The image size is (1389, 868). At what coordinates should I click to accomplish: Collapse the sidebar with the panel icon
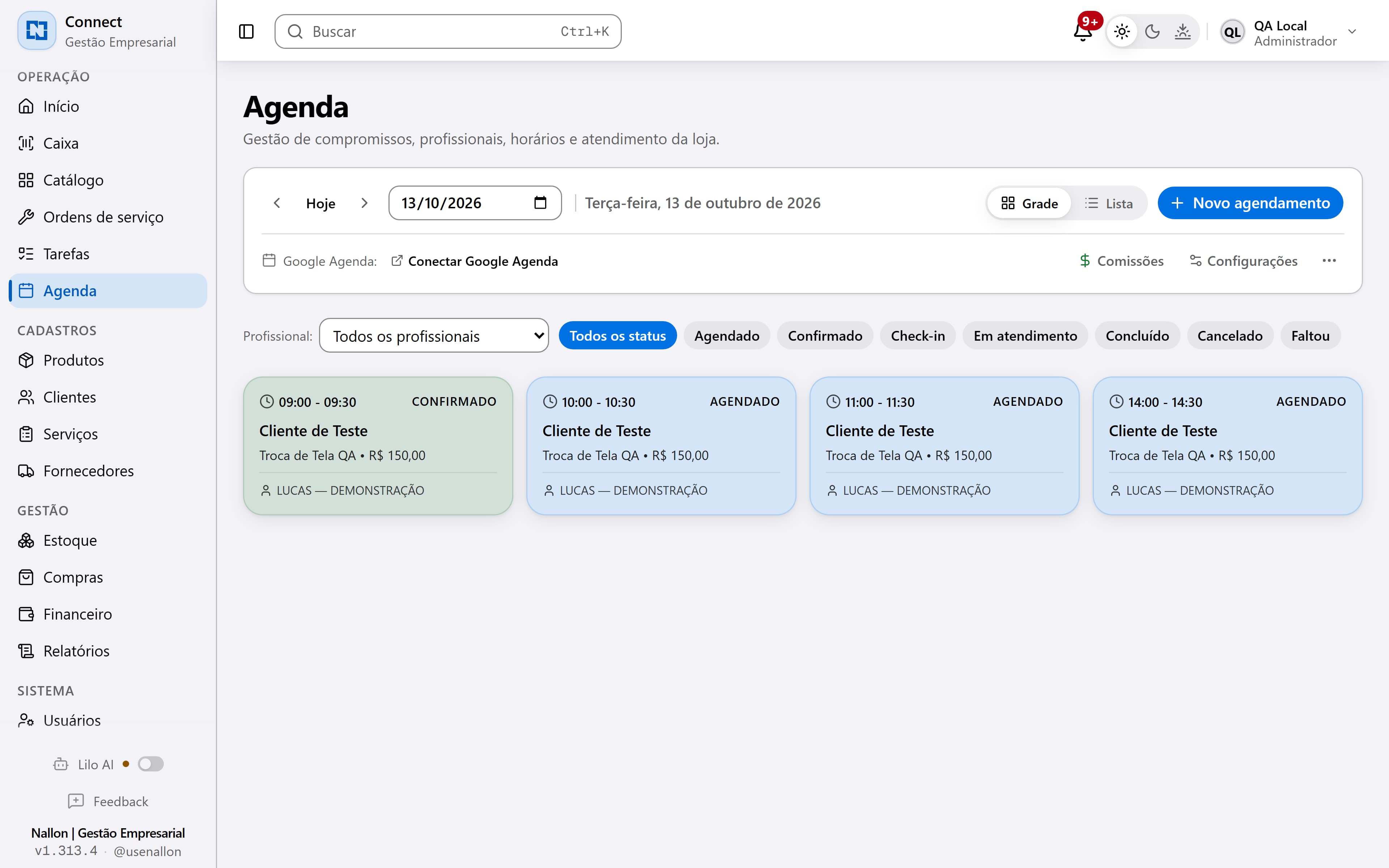coord(246,31)
